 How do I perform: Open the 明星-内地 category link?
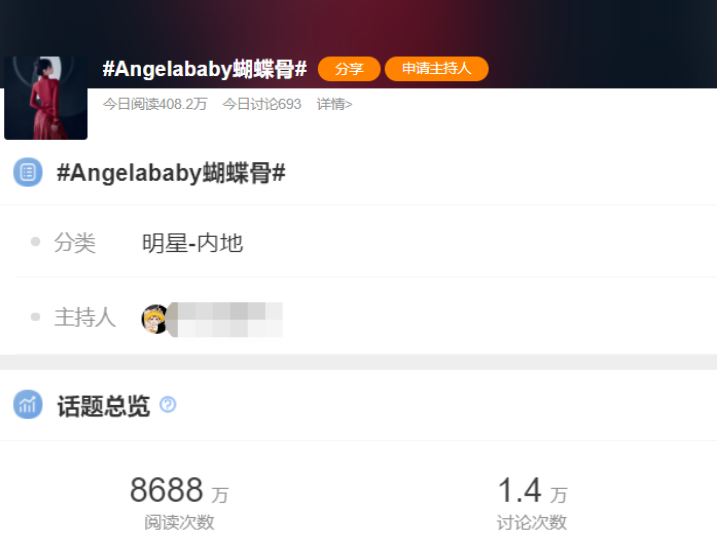[193, 243]
